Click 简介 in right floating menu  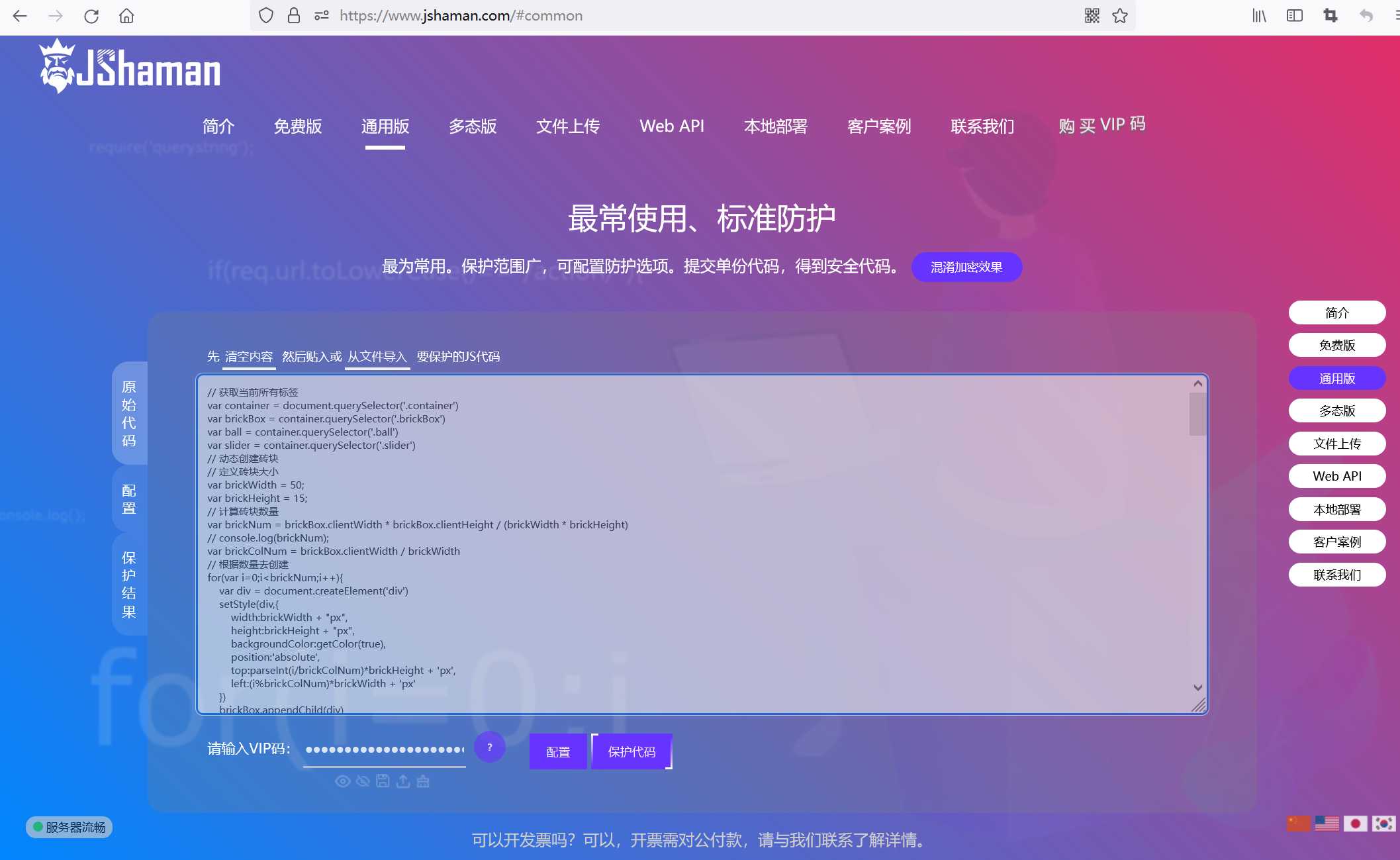(x=1337, y=312)
